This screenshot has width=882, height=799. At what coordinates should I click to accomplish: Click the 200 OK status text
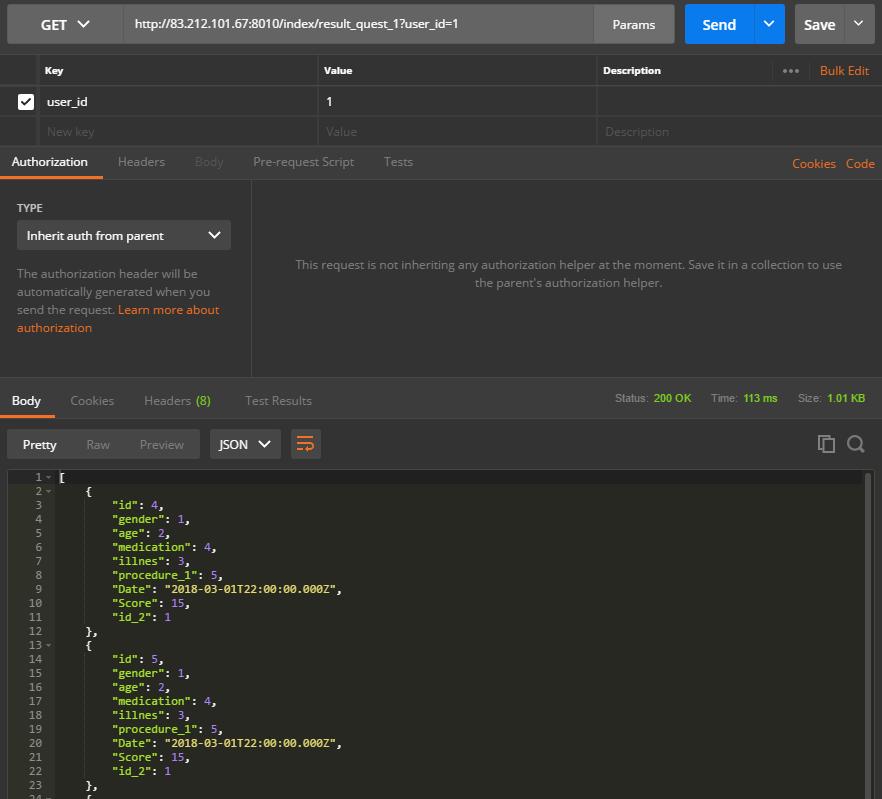(672, 398)
